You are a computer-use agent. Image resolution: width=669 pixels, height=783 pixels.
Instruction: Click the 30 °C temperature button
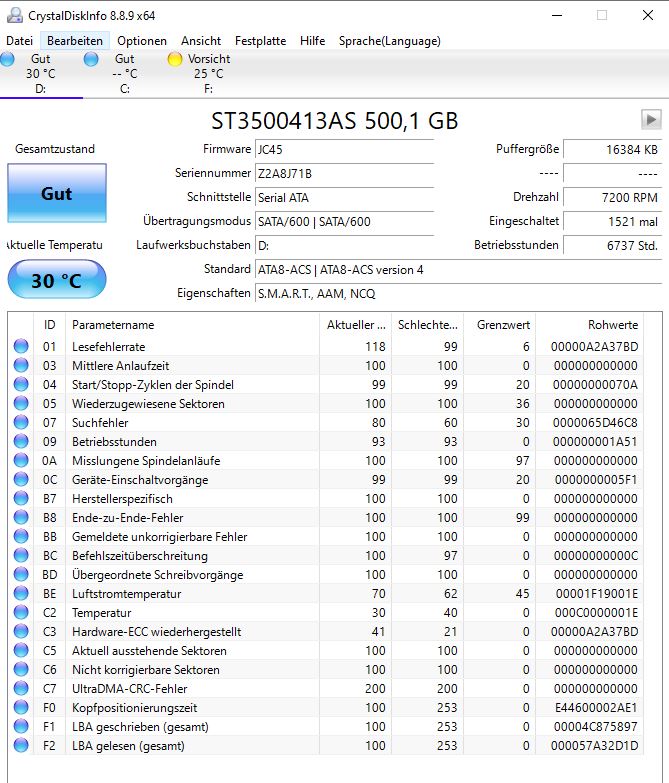click(x=57, y=280)
